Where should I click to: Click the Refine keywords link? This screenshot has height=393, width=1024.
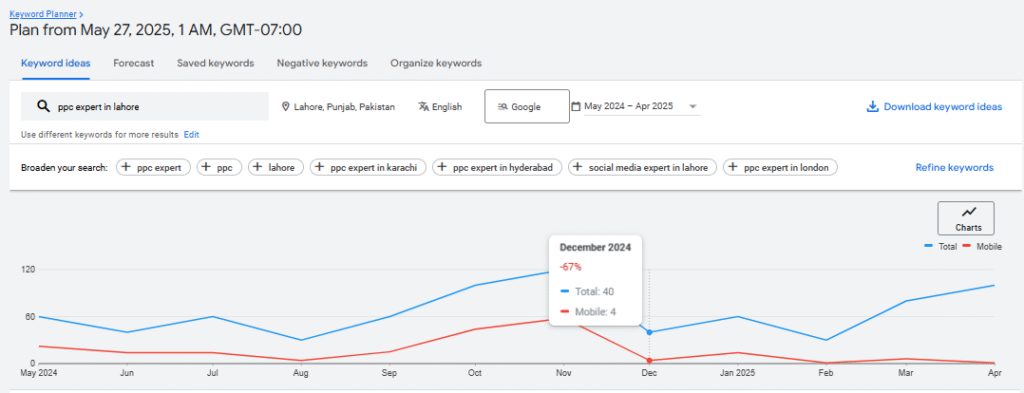tap(954, 168)
